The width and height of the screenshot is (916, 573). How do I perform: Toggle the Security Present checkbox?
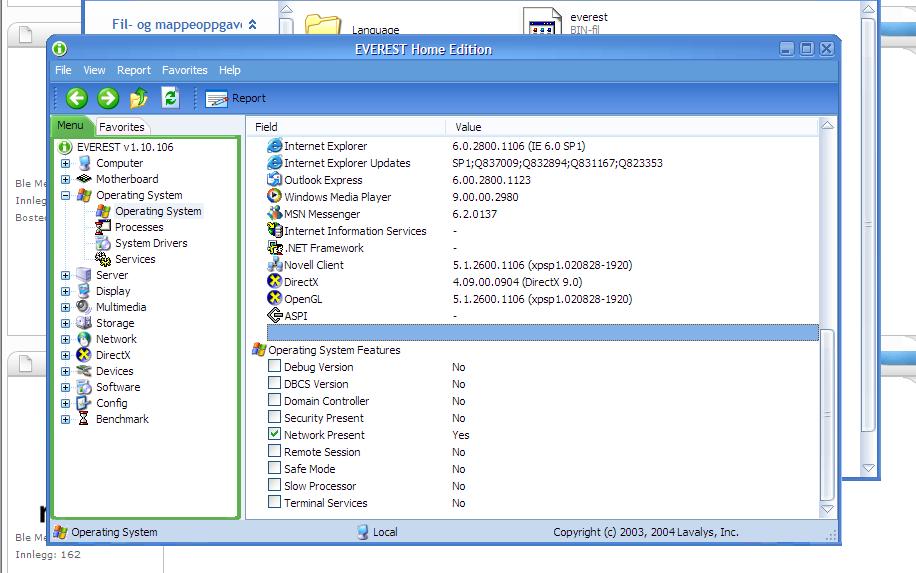[274, 417]
